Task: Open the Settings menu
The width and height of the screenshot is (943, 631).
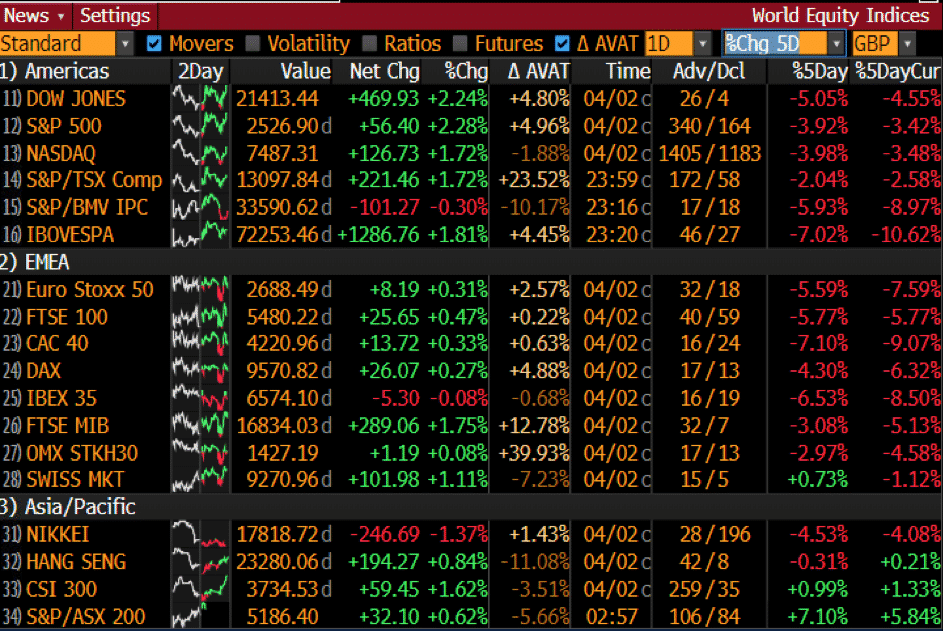Action: click(x=115, y=15)
